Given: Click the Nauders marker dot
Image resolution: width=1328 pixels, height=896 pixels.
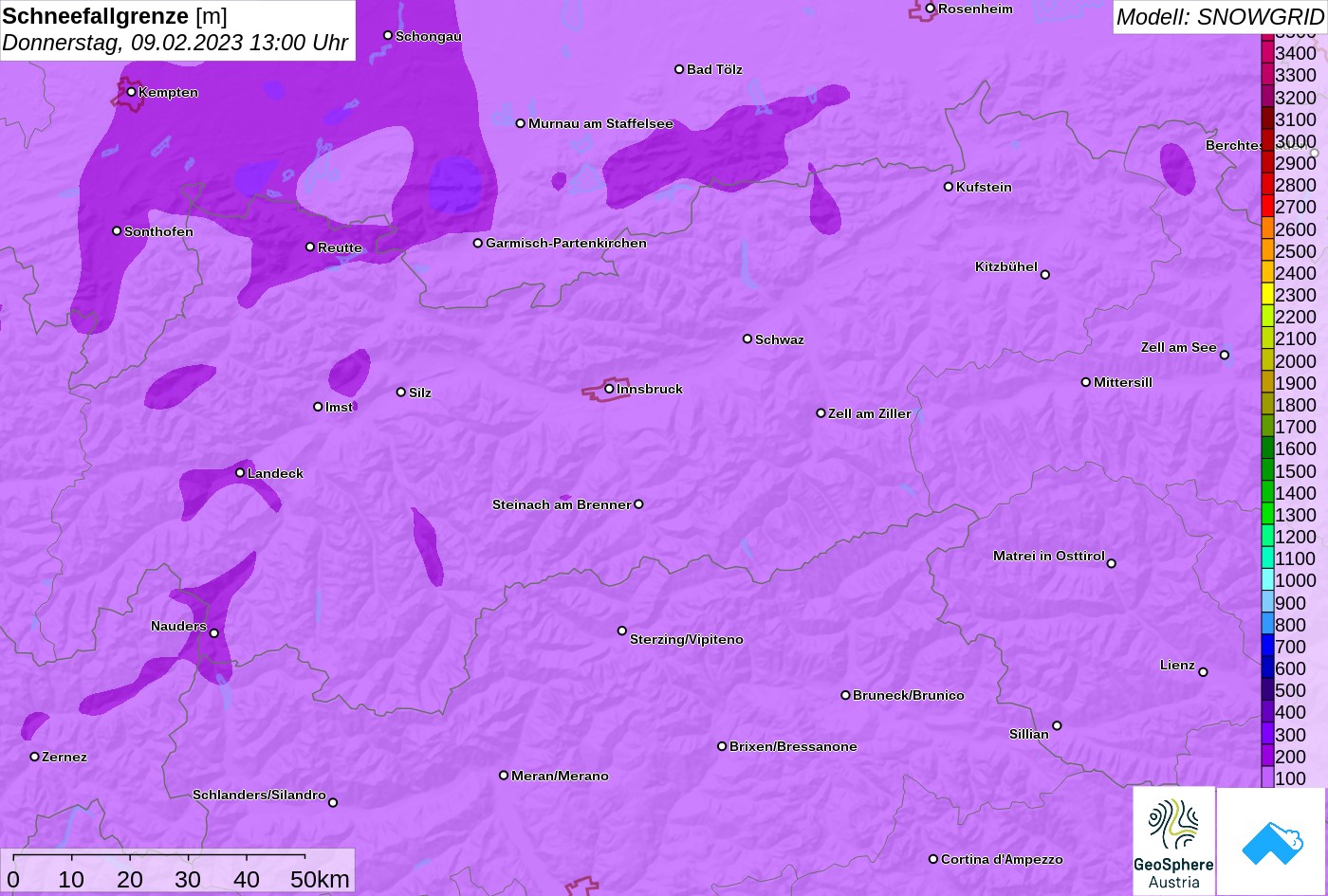Looking at the screenshot, I should (213, 633).
